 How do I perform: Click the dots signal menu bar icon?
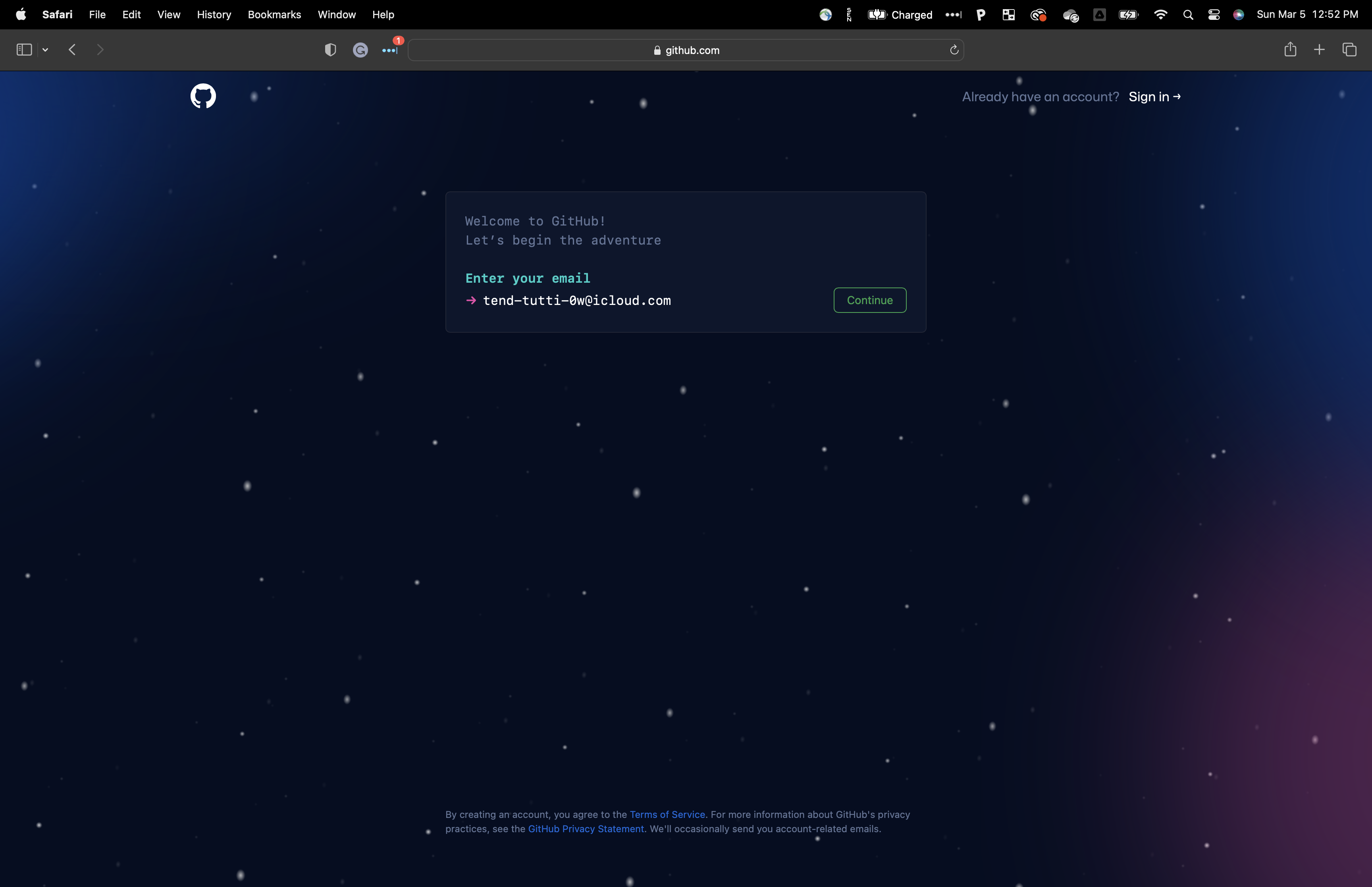click(954, 15)
